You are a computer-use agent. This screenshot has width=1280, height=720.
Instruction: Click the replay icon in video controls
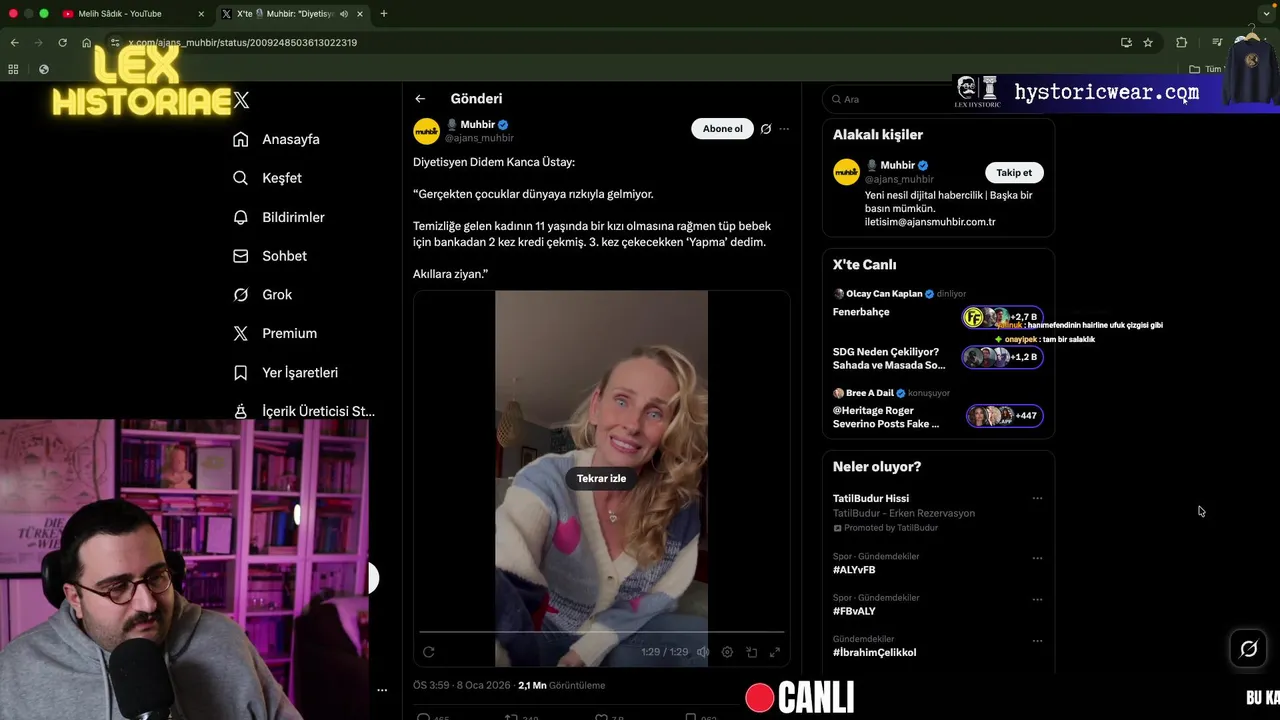(429, 652)
